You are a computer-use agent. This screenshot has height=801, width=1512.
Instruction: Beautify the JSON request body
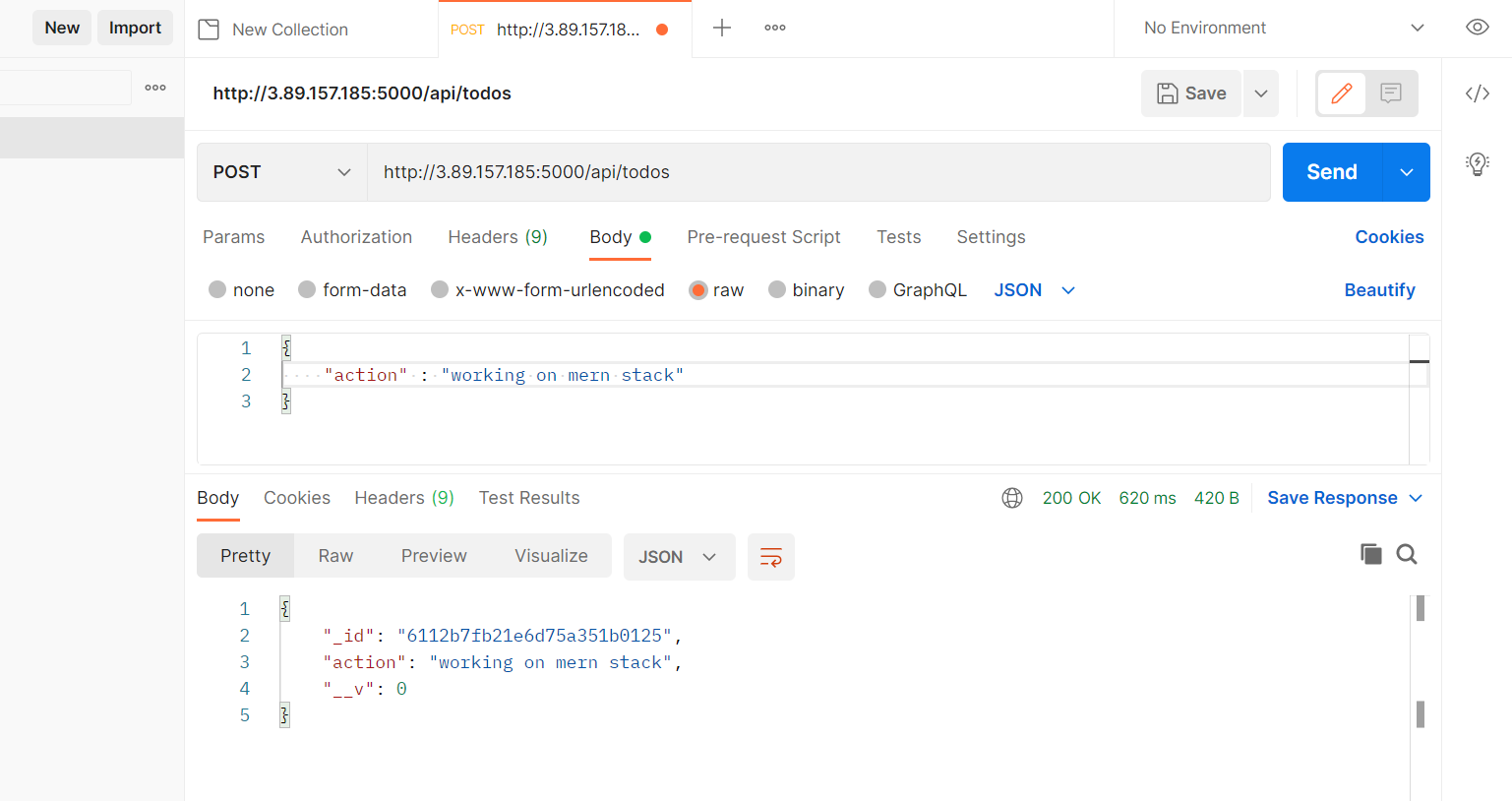[1379, 289]
